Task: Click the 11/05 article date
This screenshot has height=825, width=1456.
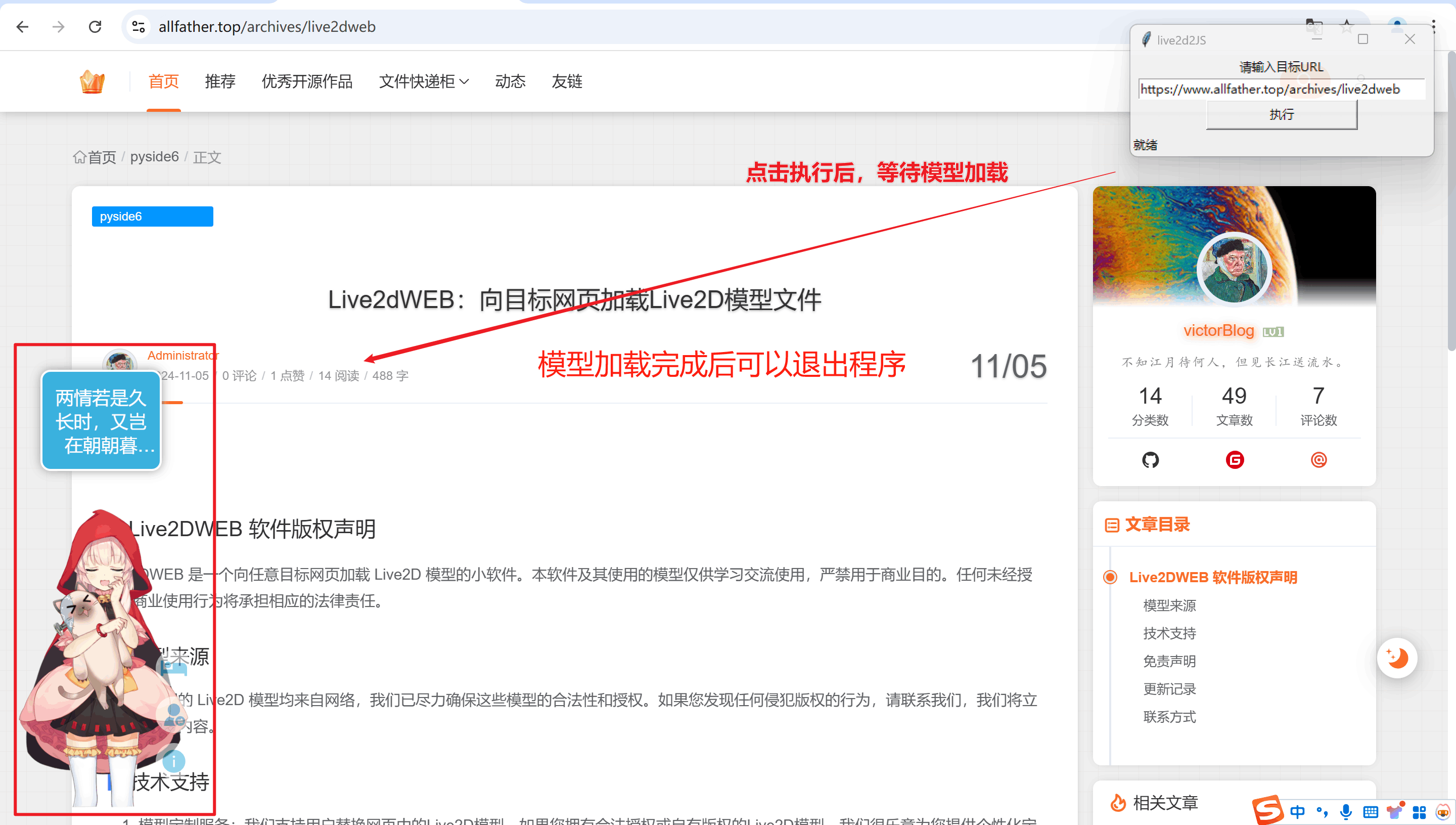Action: pyautogui.click(x=1008, y=367)
